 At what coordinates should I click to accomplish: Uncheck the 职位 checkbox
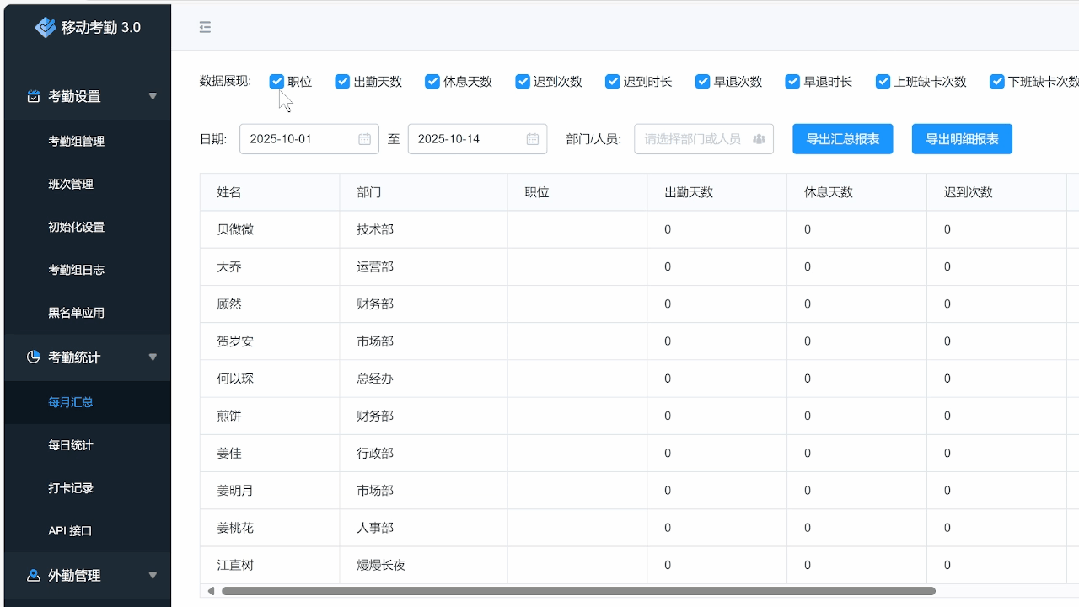[277, 82]
